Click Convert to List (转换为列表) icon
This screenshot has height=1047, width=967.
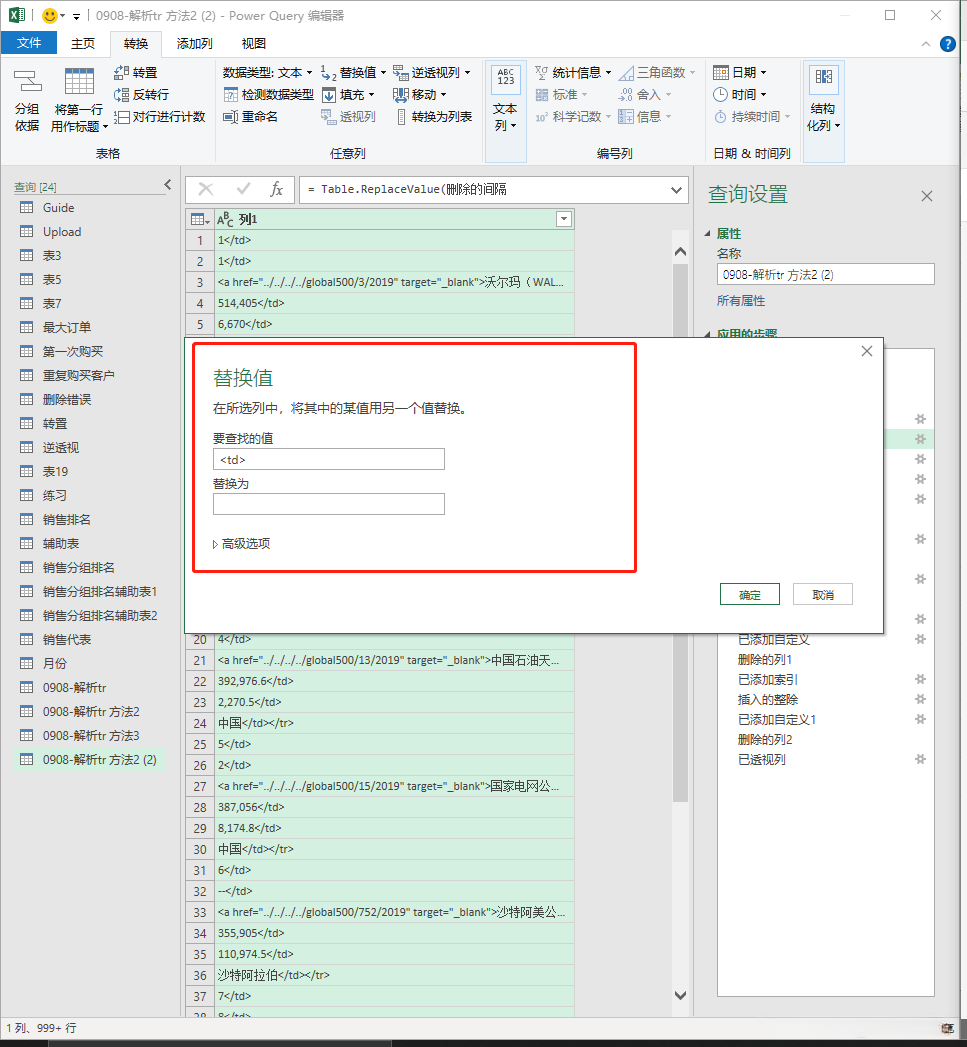(x=401, y=117)
